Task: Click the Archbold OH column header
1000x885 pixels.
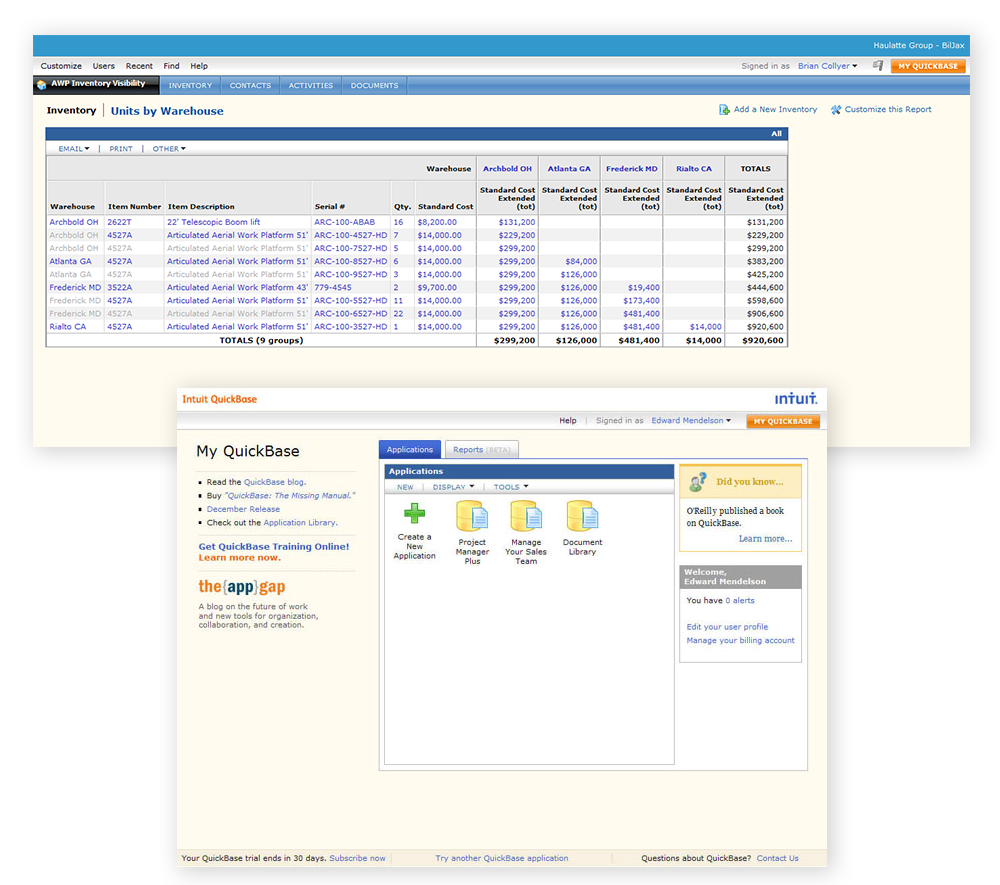Action: pos(507,169)
